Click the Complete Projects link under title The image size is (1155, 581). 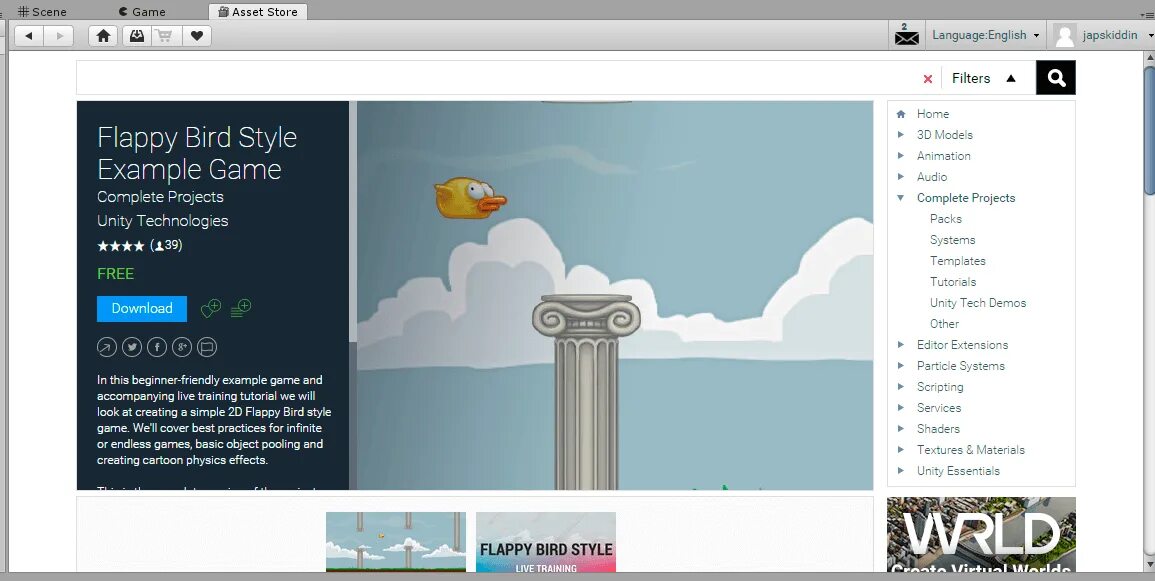(x=161, y=197)
